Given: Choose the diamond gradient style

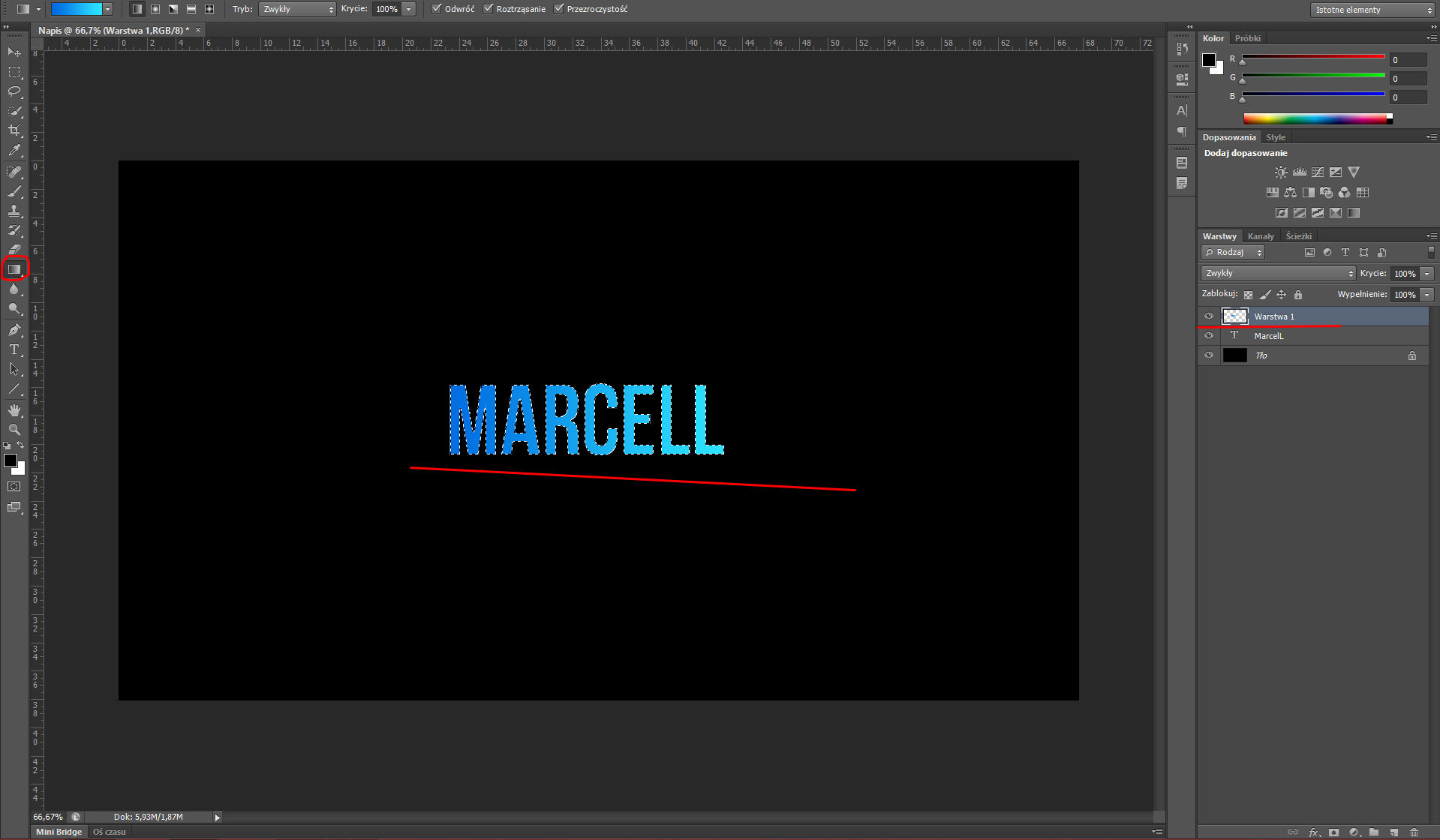Looking at the screenshot, I should coord(209,9).
